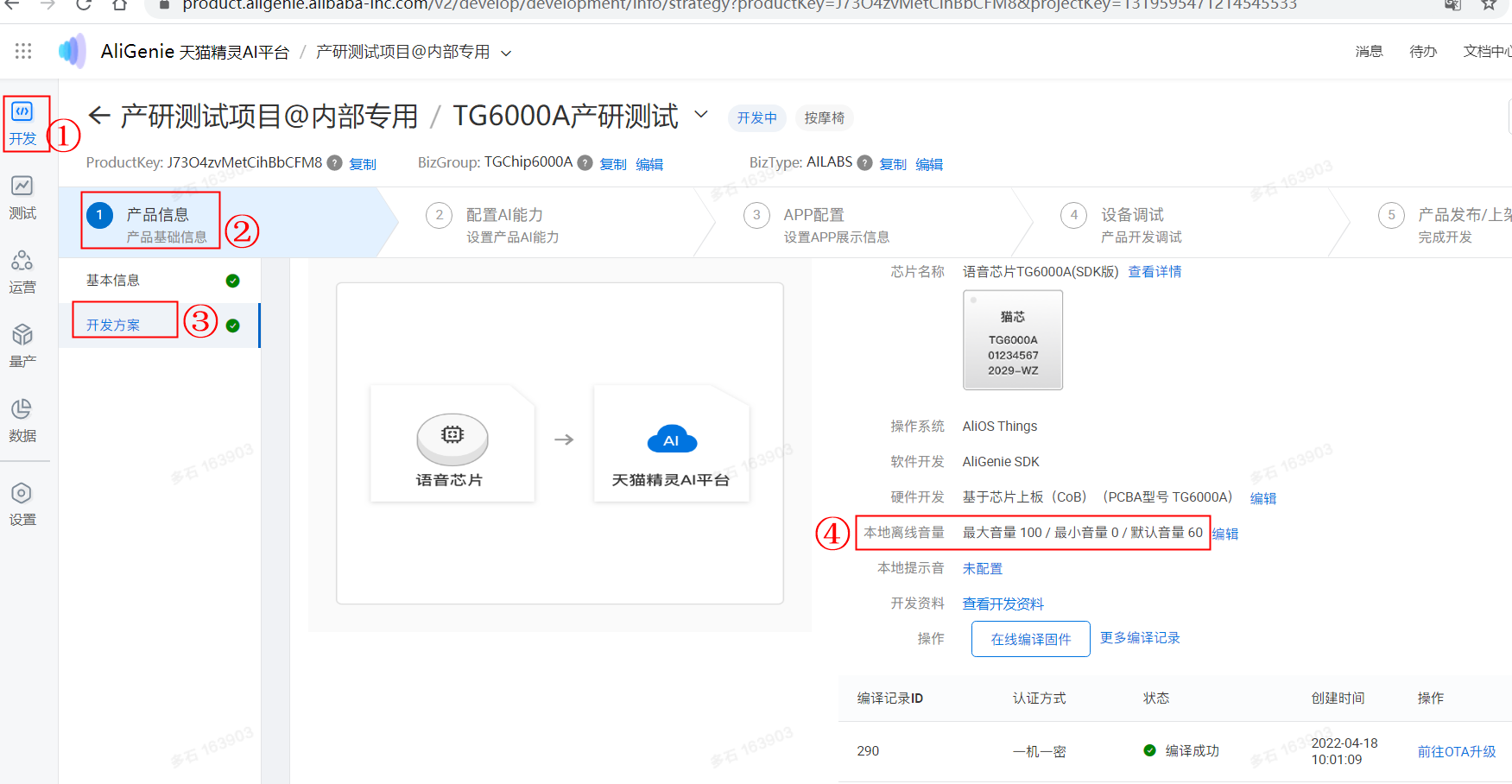Click the browser home icon

point(119,4)
